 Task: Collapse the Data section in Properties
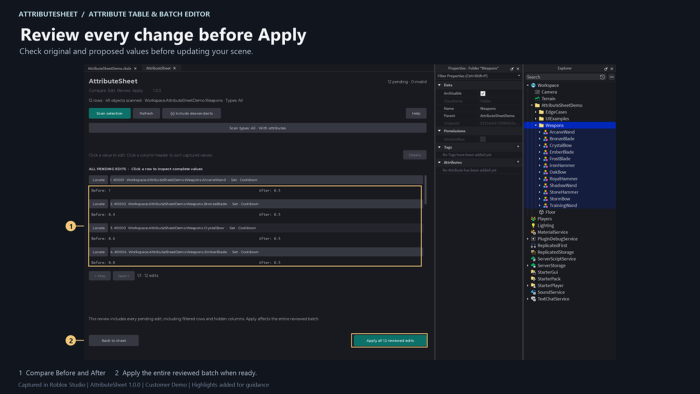(439, 85)
